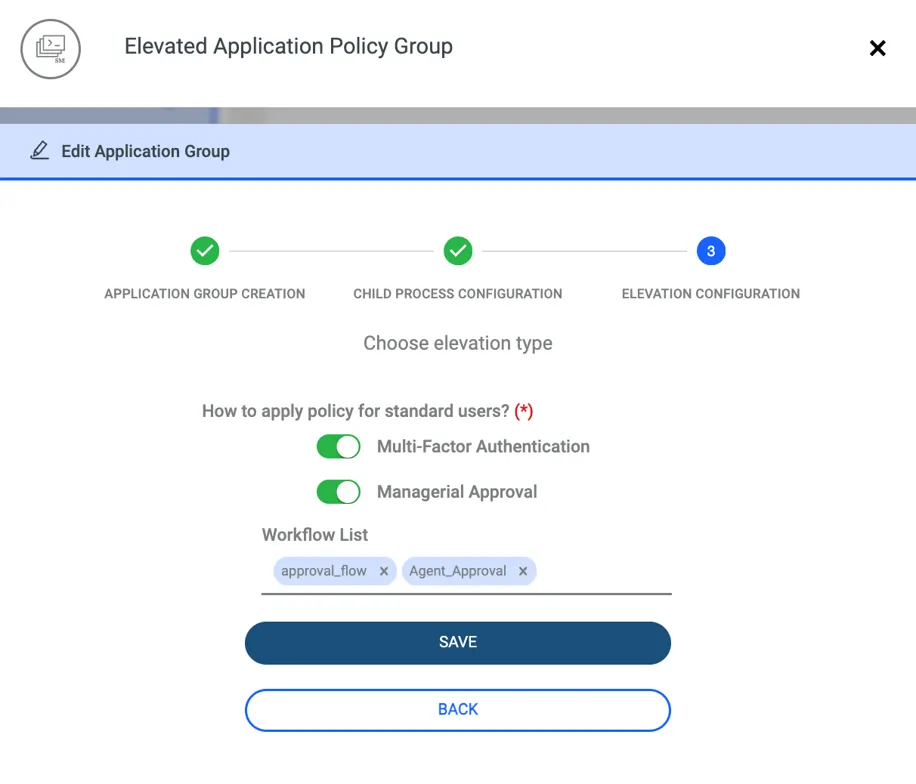The width and height of the screenshot is (916, 784).
Task: Click Elevation Configuration step label
Action: [x=711, y=294]
